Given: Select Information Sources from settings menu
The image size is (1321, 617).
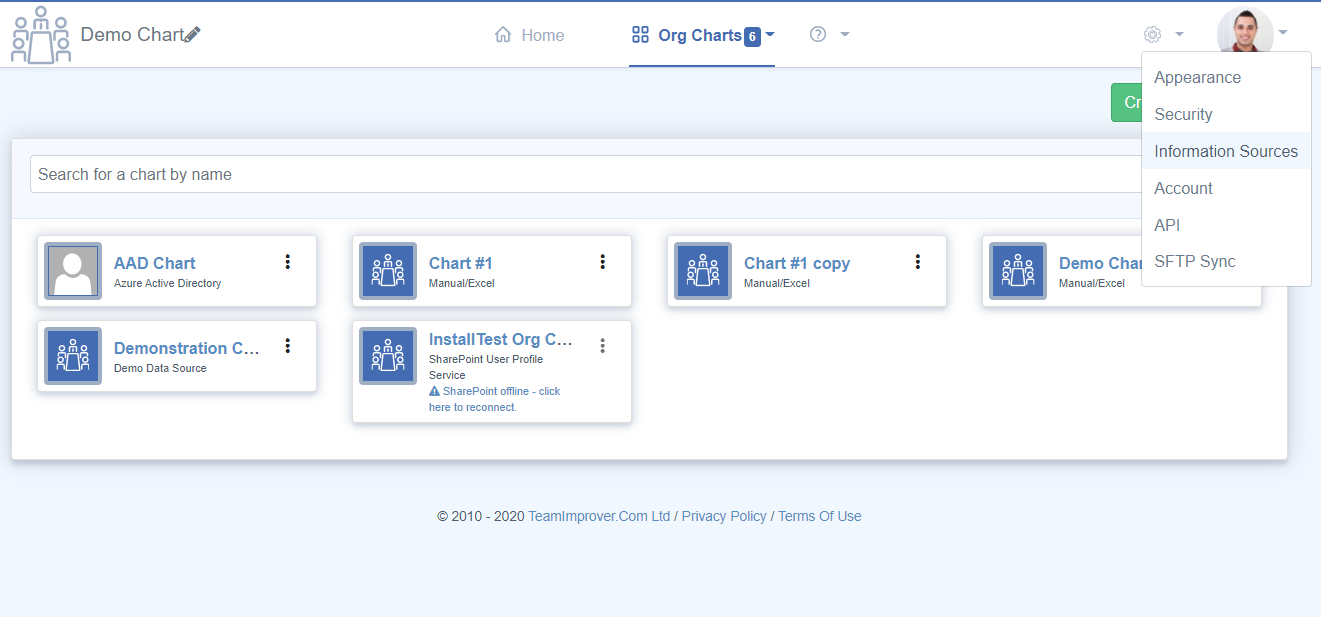Looking at the screenshot, I should 1225,151.
